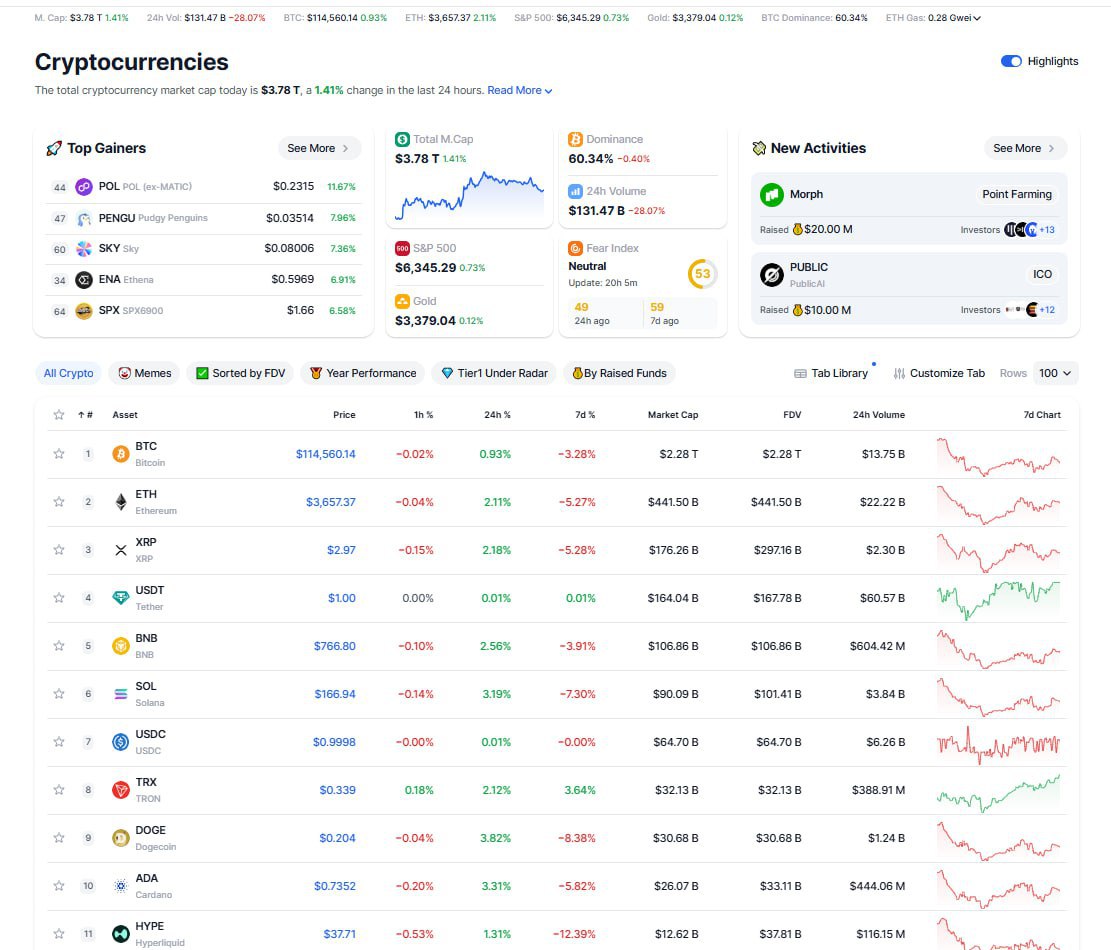This screenshot has height=950, width=1111.
Task: Open the By Raised Funds tab
Action: point(619,373)
